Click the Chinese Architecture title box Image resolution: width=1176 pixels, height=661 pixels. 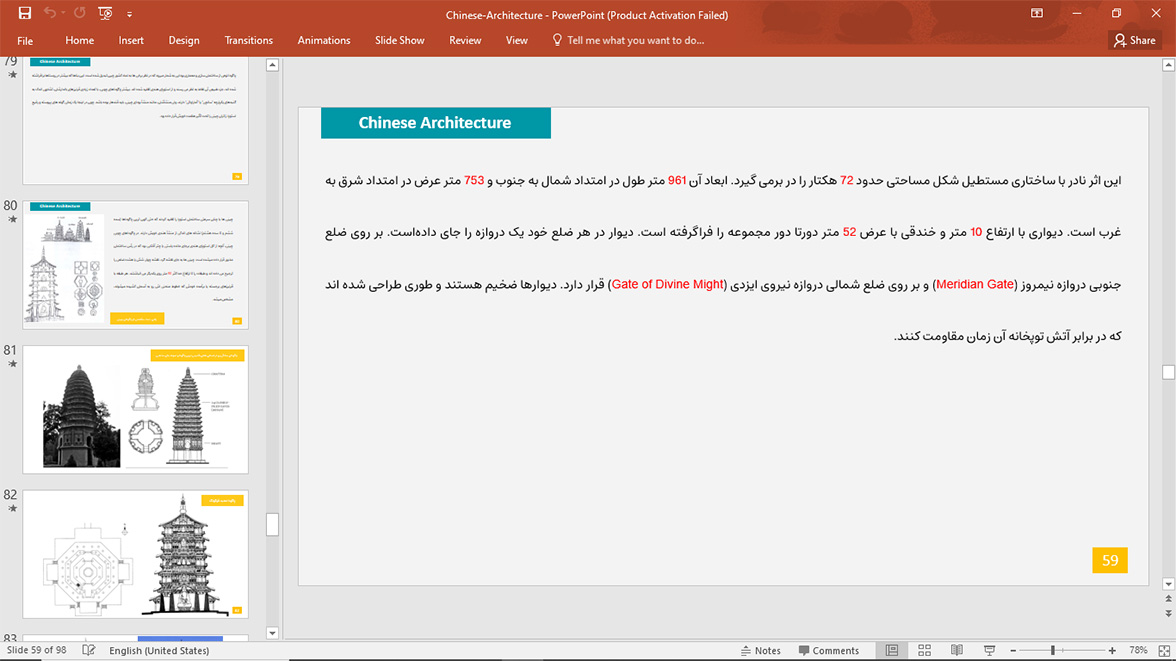click(x=436, y=123)
